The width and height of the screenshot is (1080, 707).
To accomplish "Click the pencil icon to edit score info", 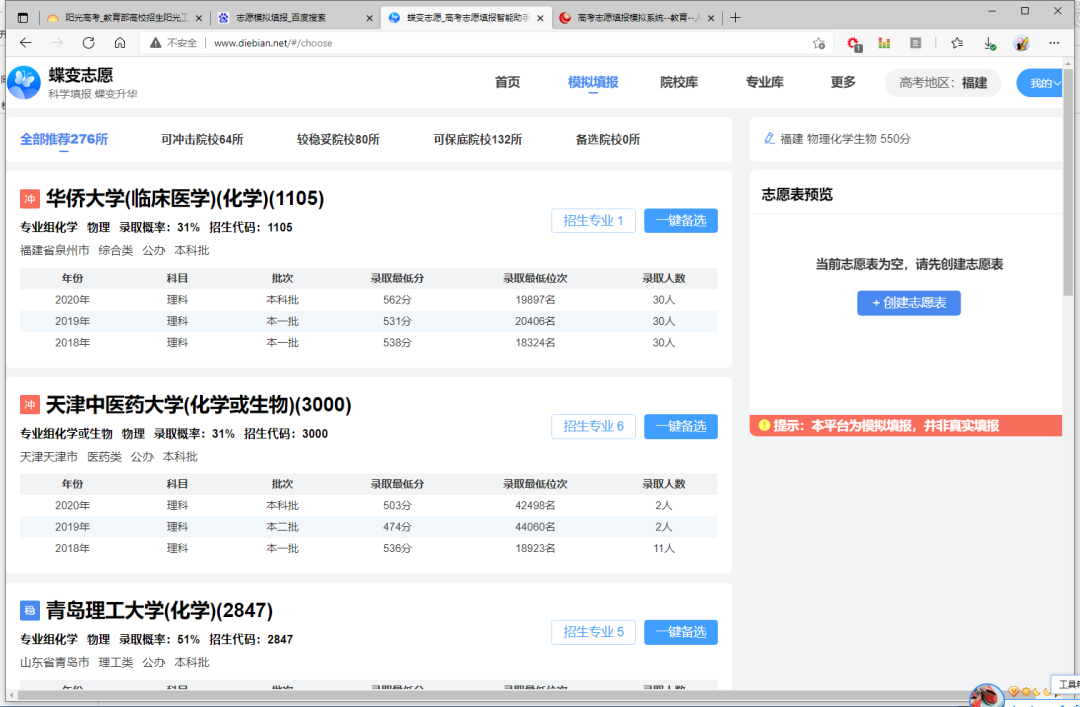I will coord(769,138).
